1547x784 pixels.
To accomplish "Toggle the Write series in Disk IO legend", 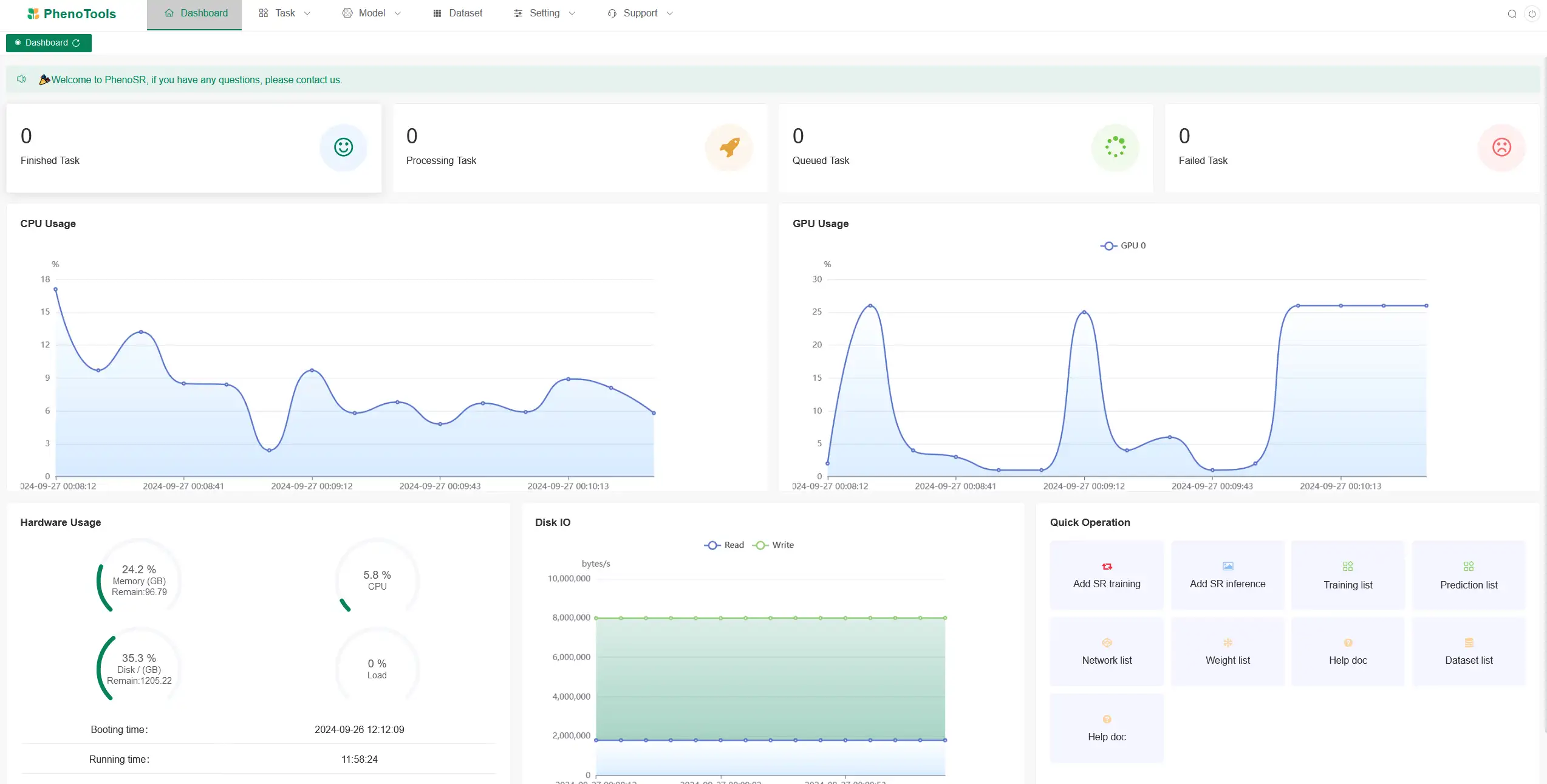I will 773,545.
